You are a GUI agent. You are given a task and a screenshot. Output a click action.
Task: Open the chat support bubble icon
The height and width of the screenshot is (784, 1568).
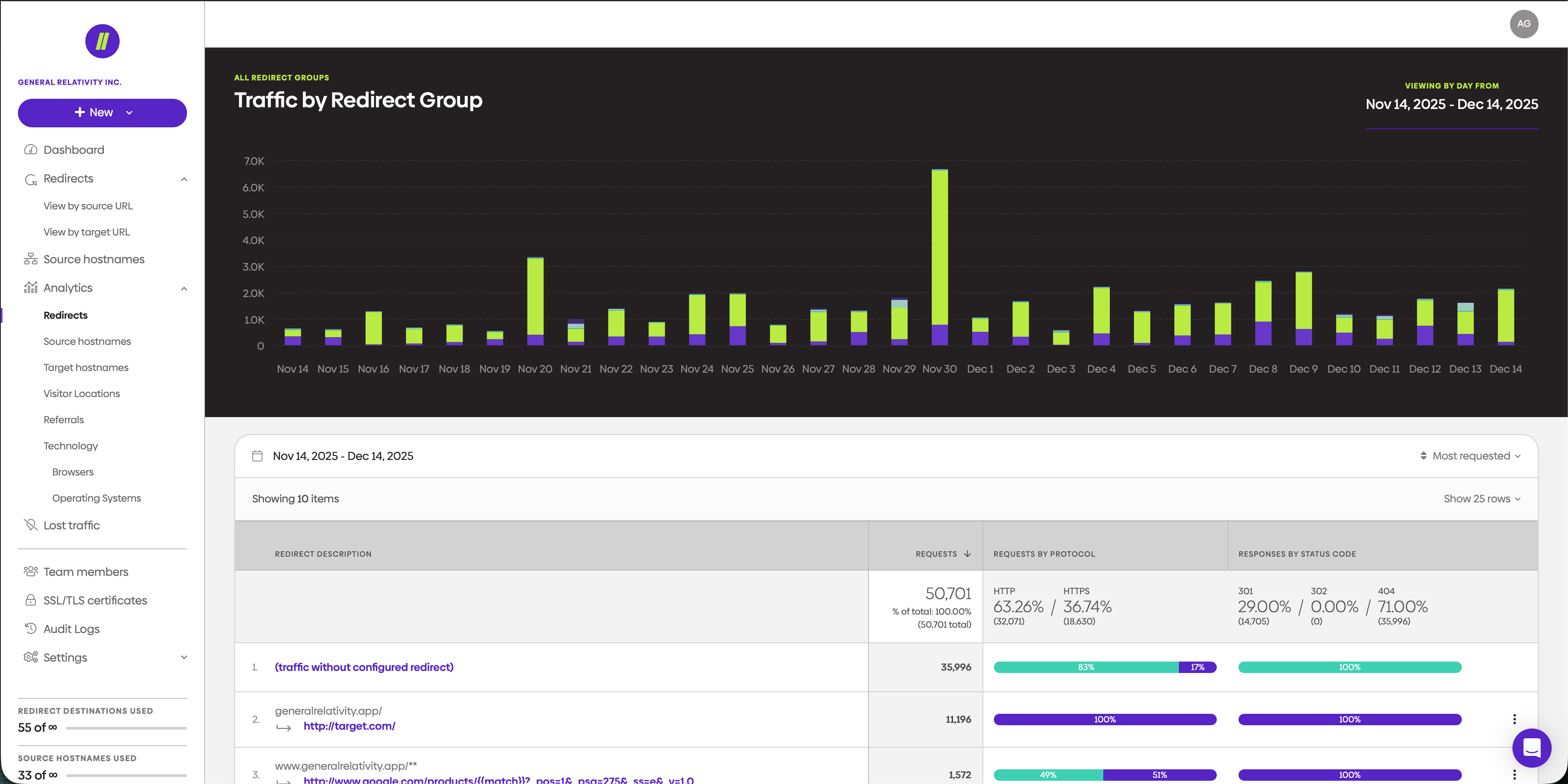pyautogui.click(x=1532, y=748)
